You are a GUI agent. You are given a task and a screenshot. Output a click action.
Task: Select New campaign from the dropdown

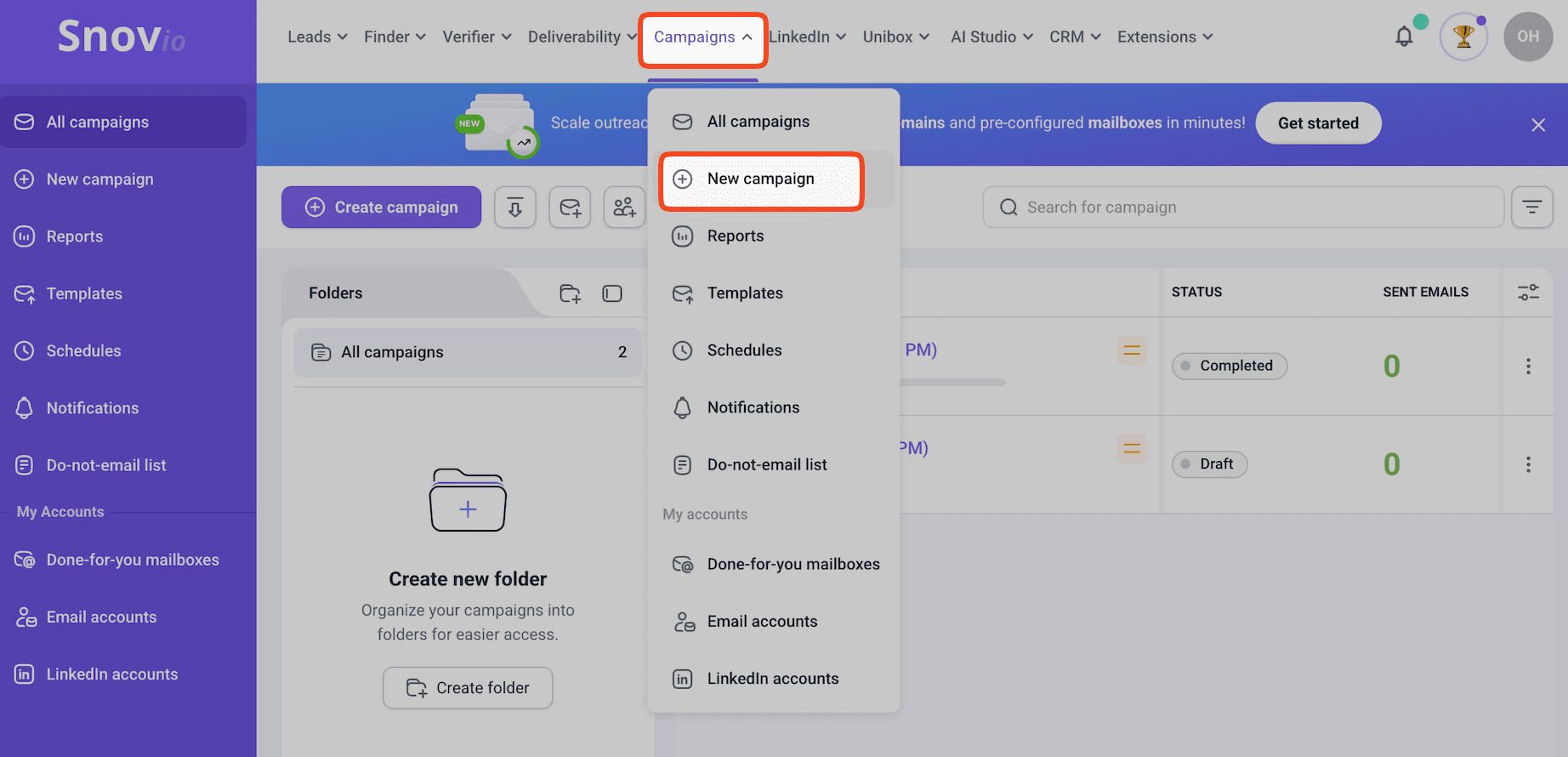[761, 179]
